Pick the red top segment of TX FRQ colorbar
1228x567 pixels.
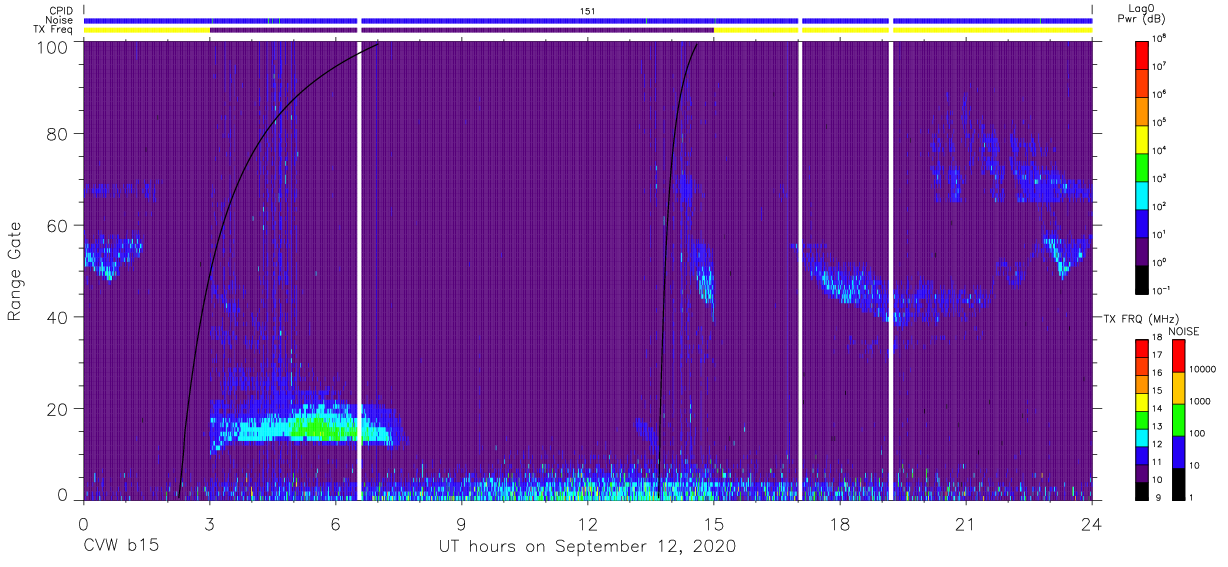pyautogui.click(x=1142, y=348)
